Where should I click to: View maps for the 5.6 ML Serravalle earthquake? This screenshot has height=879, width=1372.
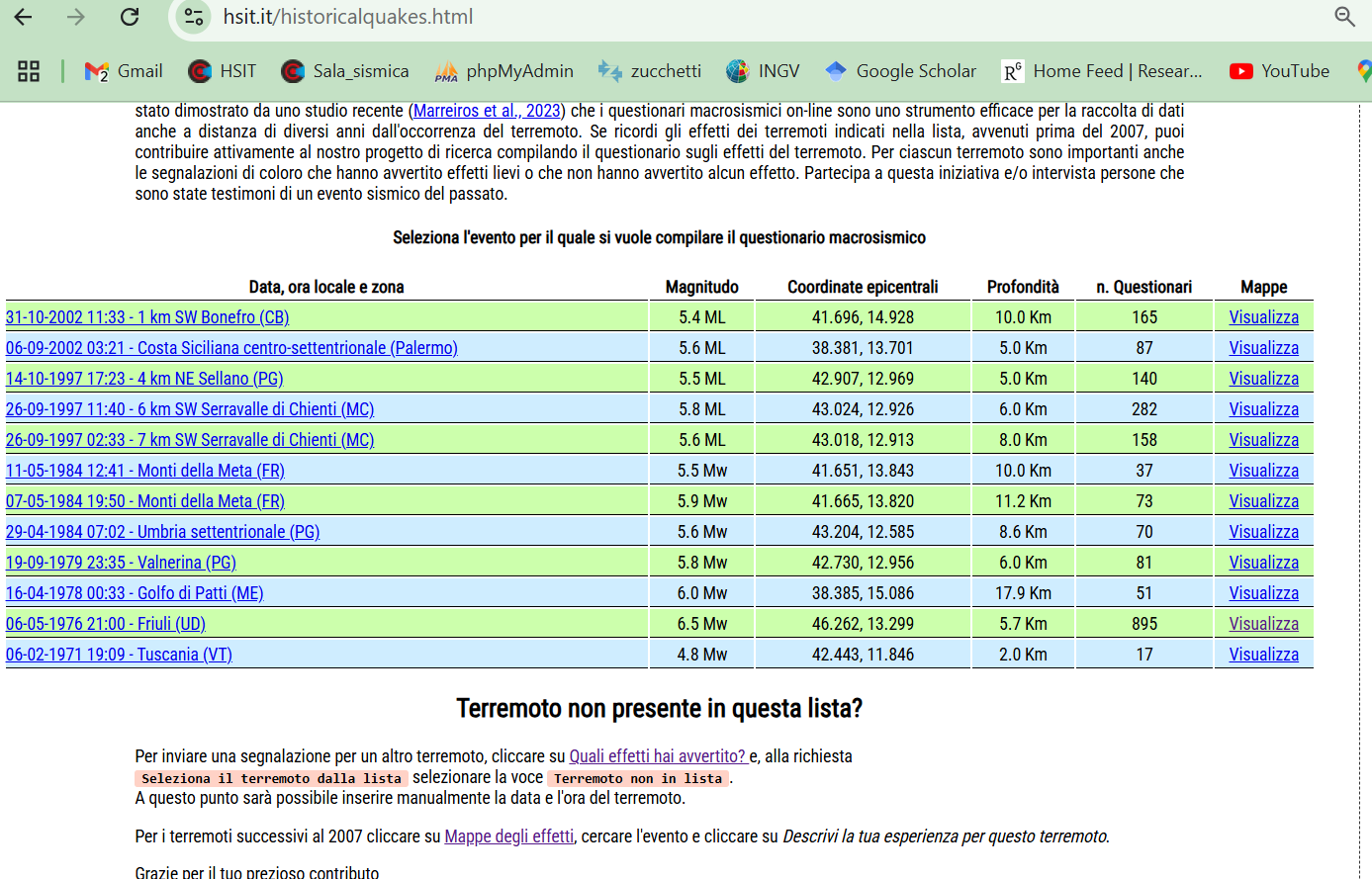(x=1264, y=440)
